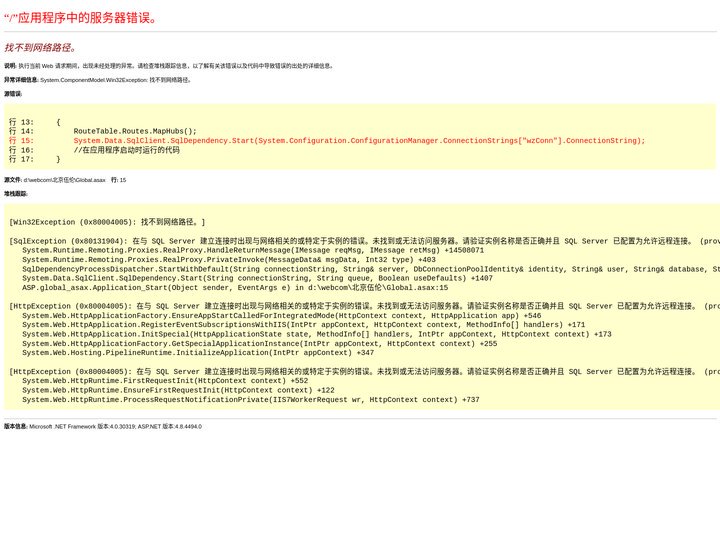Click red line 15 SqlDependency.Start code

(x=327, y=141)
